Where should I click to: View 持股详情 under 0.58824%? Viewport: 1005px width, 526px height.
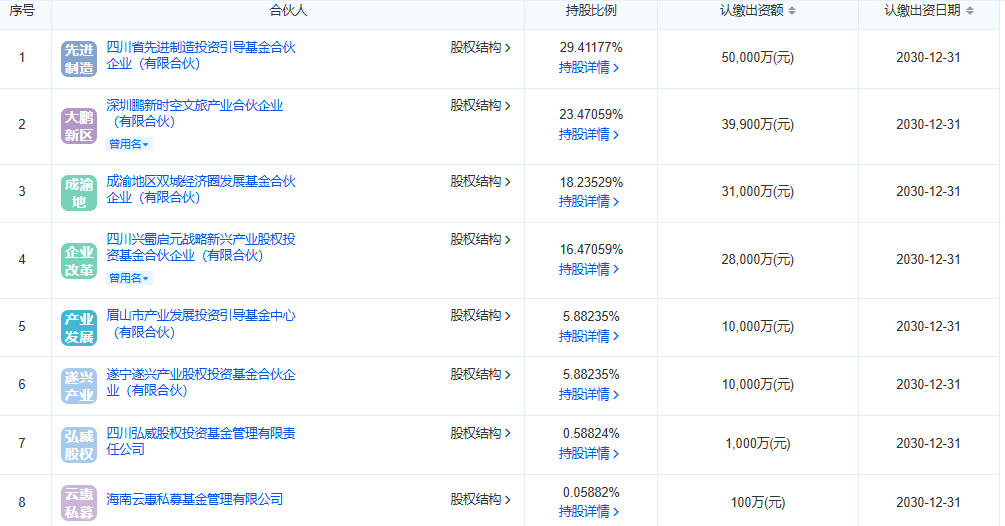point(588,454)
